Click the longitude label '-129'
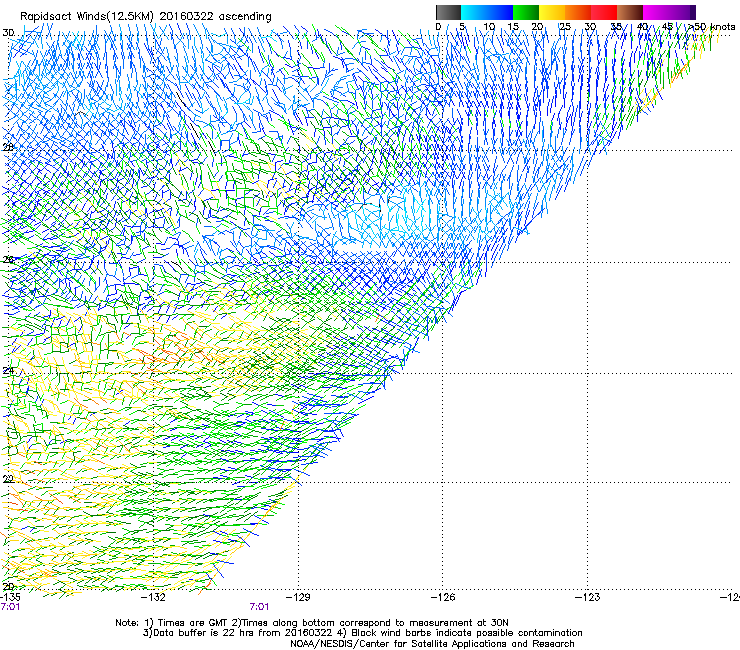 click(x=298, y=597)
